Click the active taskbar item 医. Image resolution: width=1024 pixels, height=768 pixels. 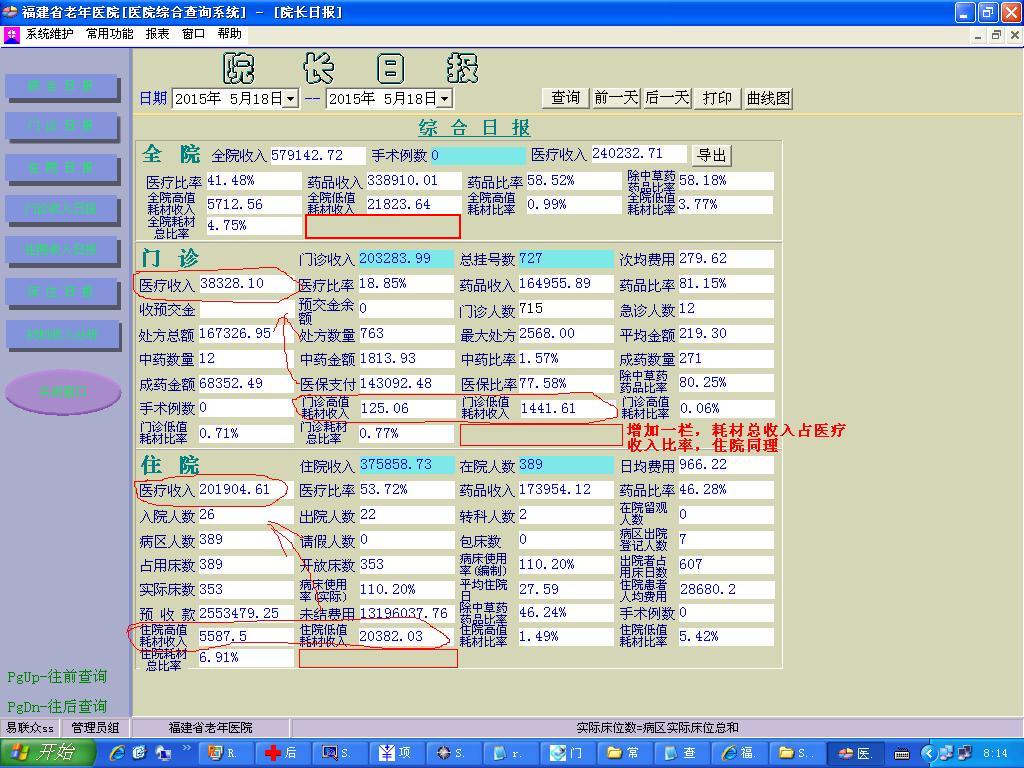pos(855,753)
